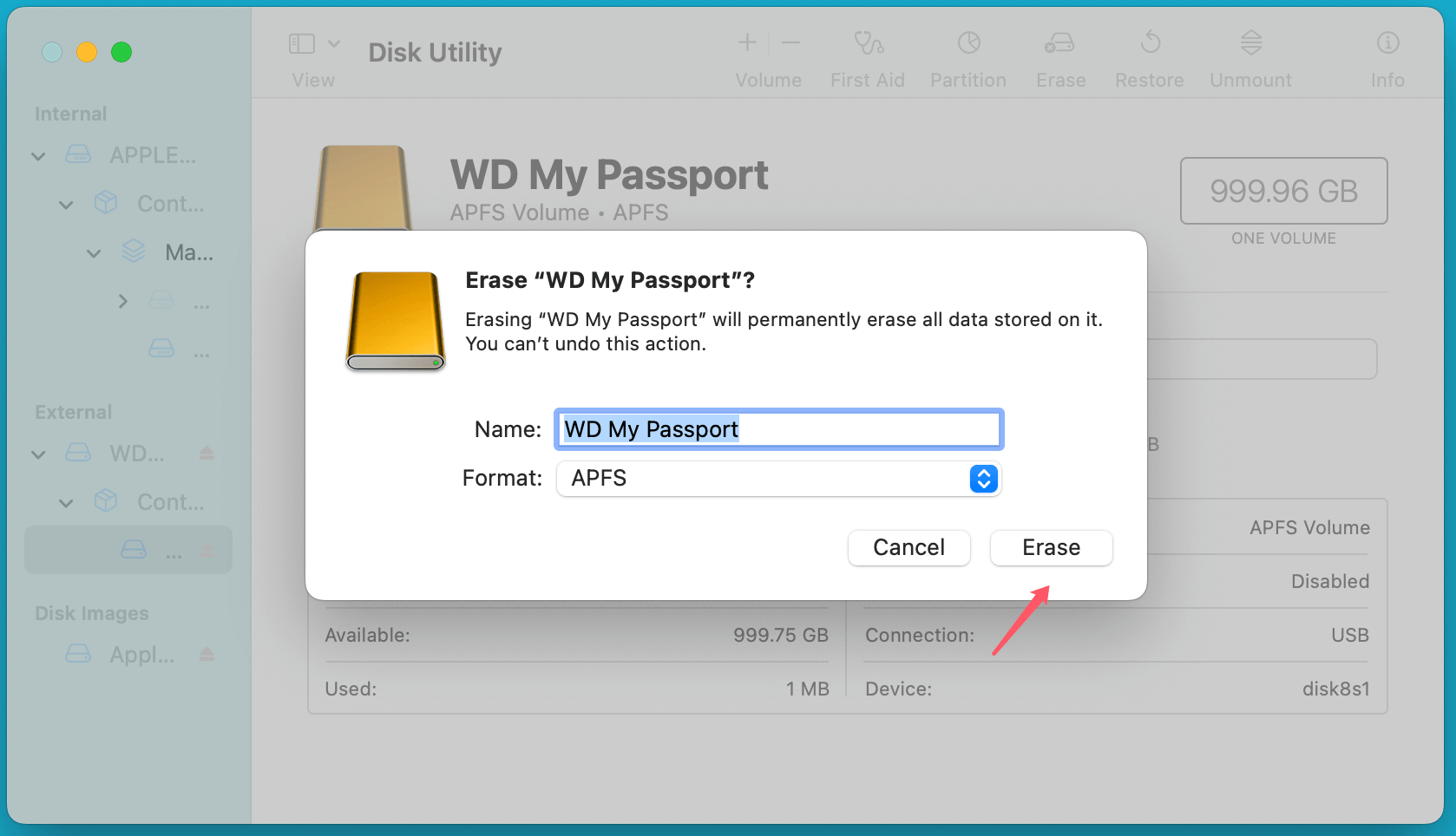The height and width of the screenshot is (836, 1456).
Task: Run First Aid from the toolbar
Action: (x=867, y=55)
